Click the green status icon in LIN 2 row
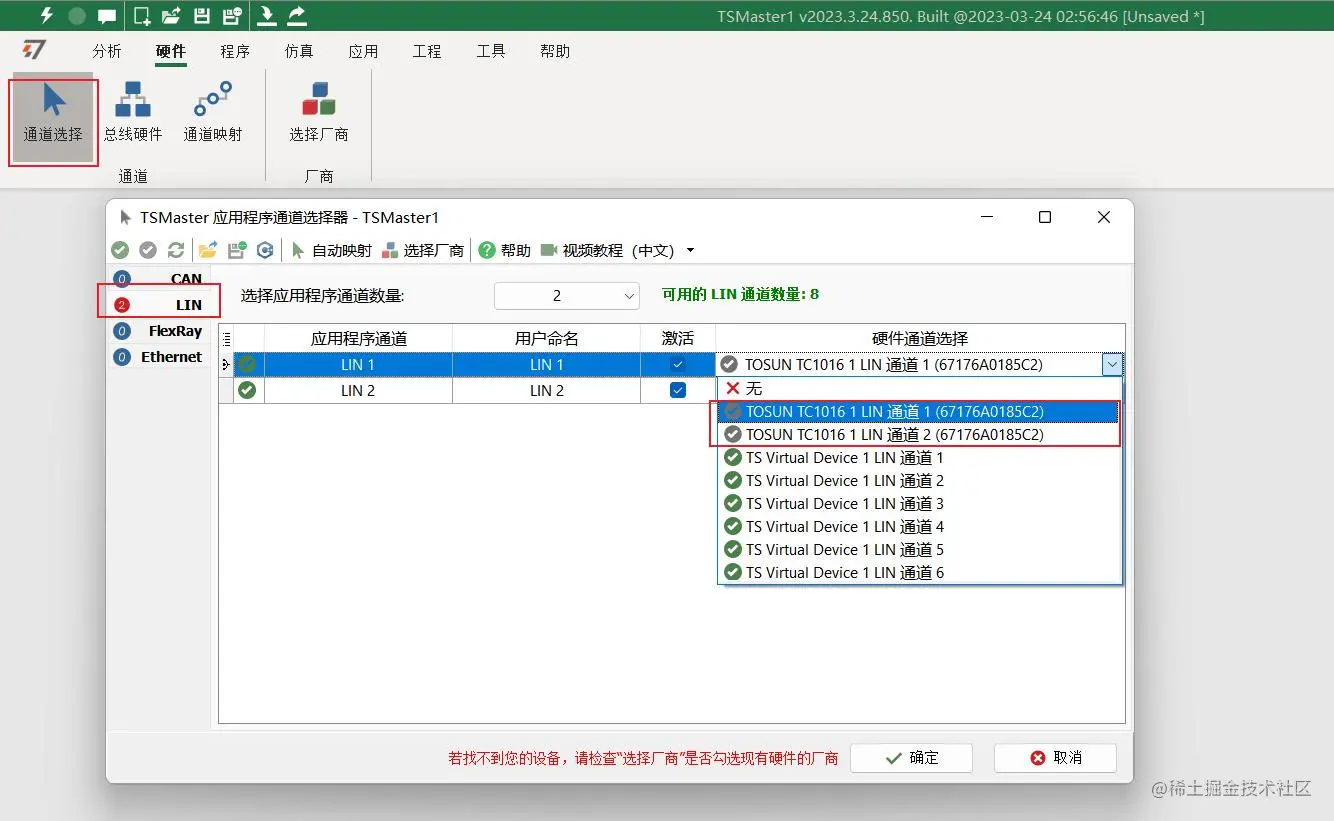The height and width of the screenshot is (821, 1334). (247, 390)
